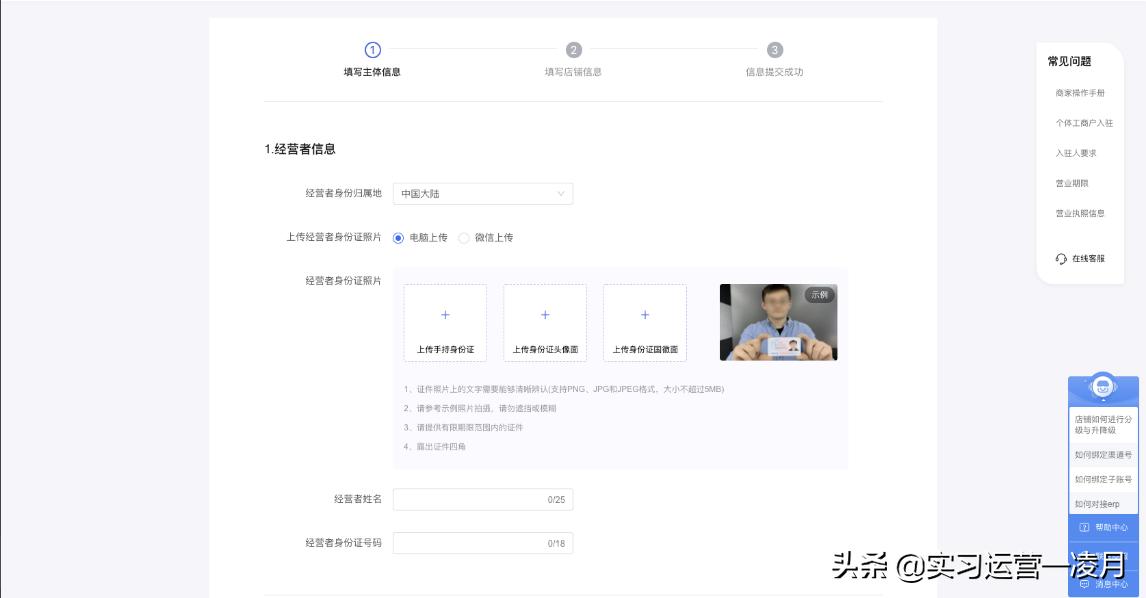
Task: Click the 上传身份证国徽面 plus icon
Action: [644, 314]
